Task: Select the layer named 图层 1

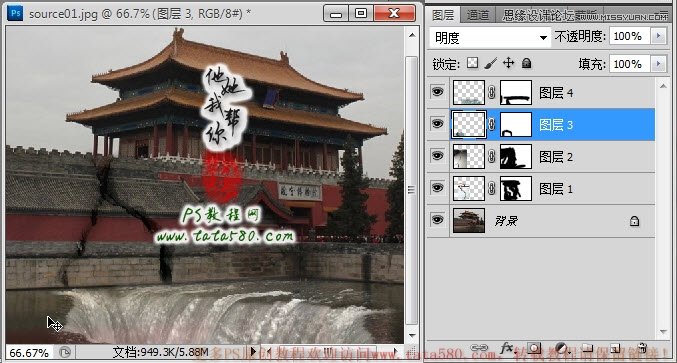Action: coord(556,189)
